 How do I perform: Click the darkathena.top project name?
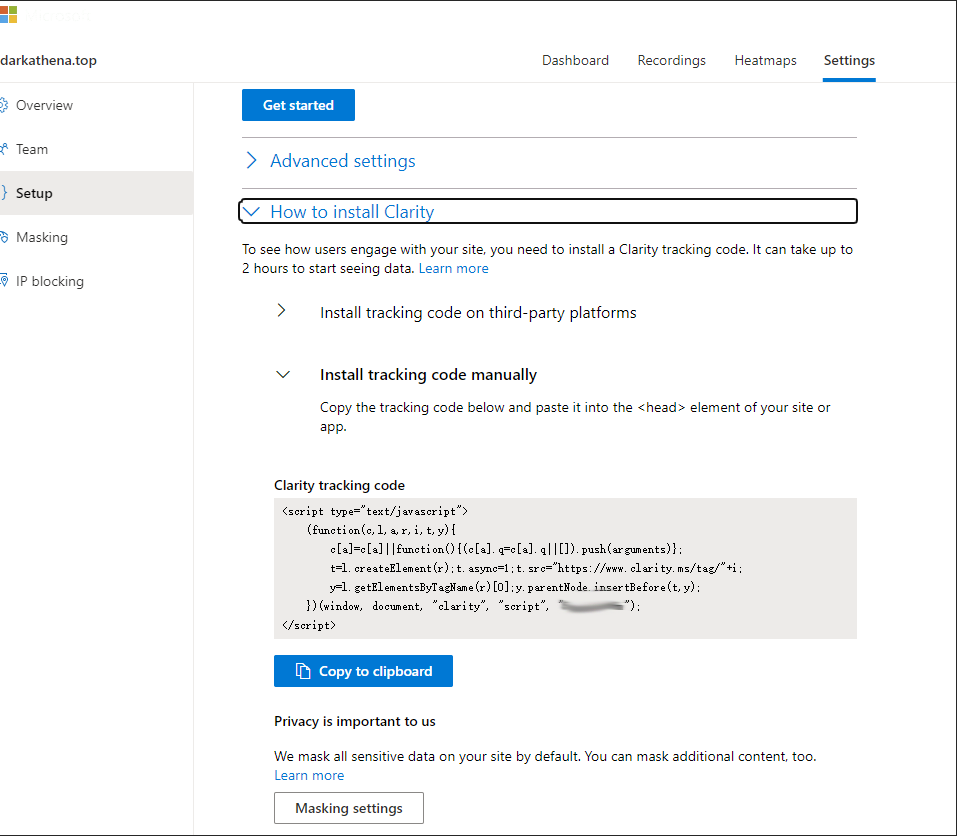pyautogui.click(x=48, y=60)
